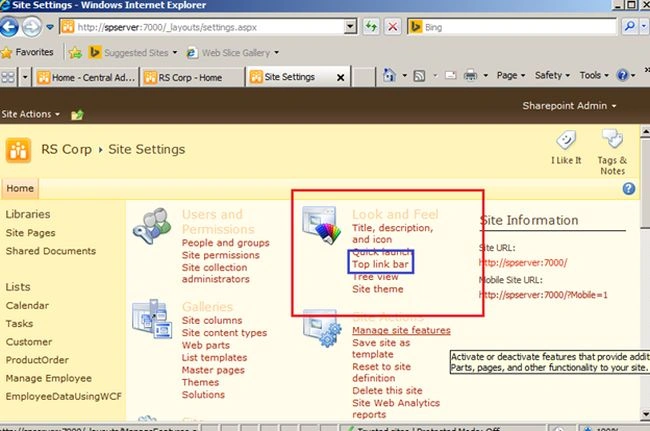Click the address bar URL field

pyautogui.click(x=203, y=27)
